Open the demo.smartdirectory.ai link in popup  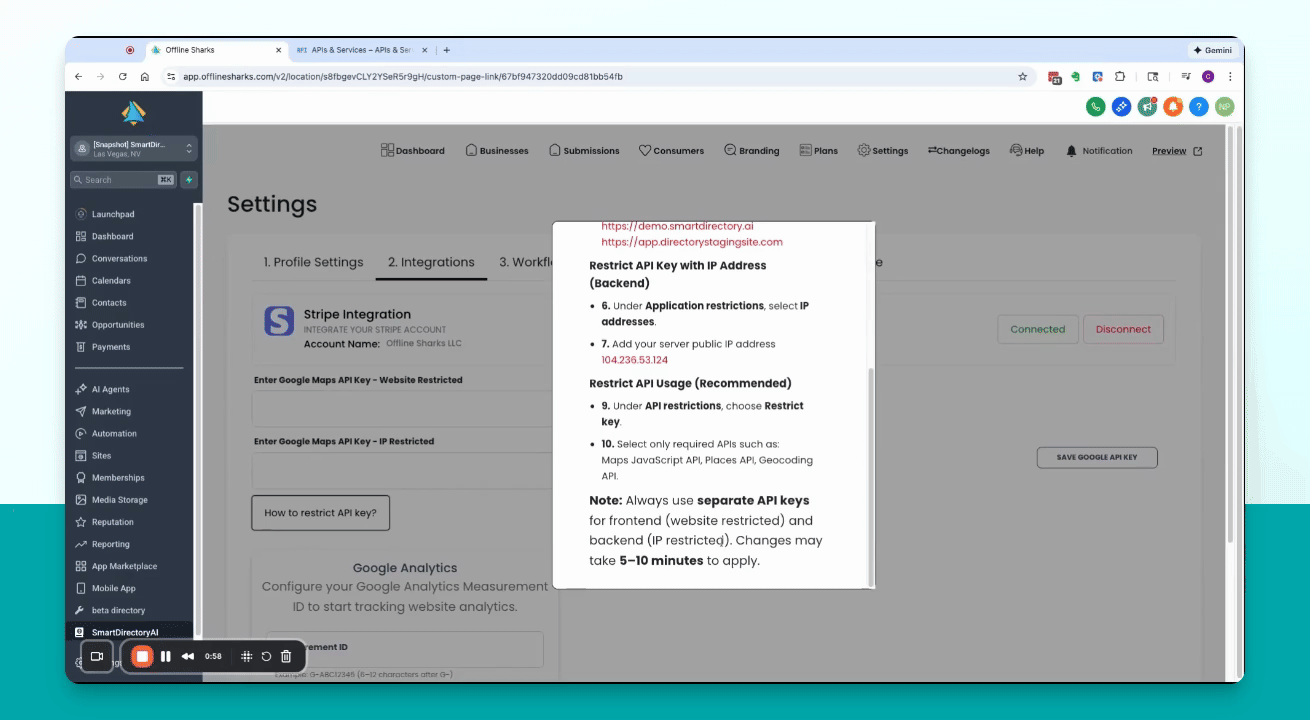point(677,226)
